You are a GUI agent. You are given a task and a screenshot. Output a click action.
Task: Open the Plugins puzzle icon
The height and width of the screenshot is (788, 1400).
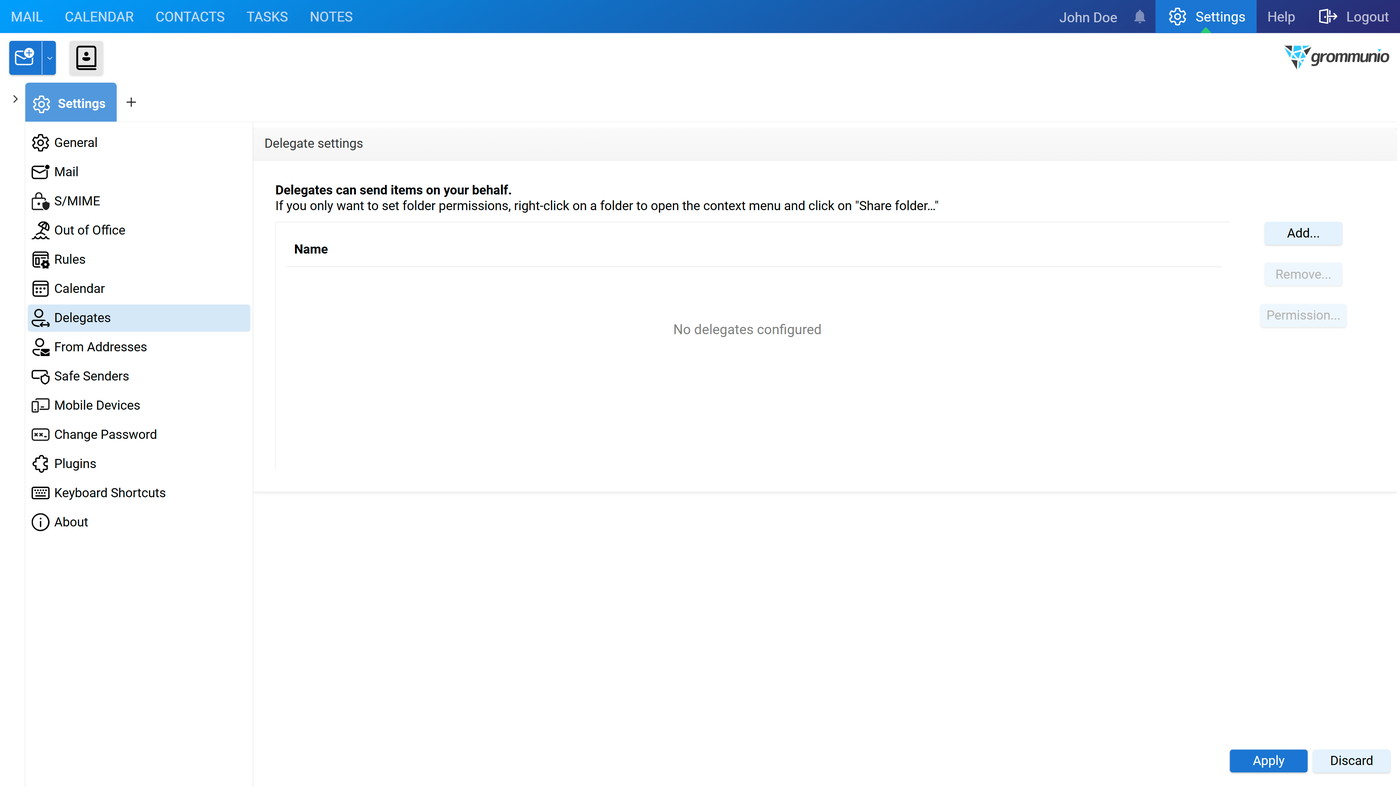click(40, 464)
